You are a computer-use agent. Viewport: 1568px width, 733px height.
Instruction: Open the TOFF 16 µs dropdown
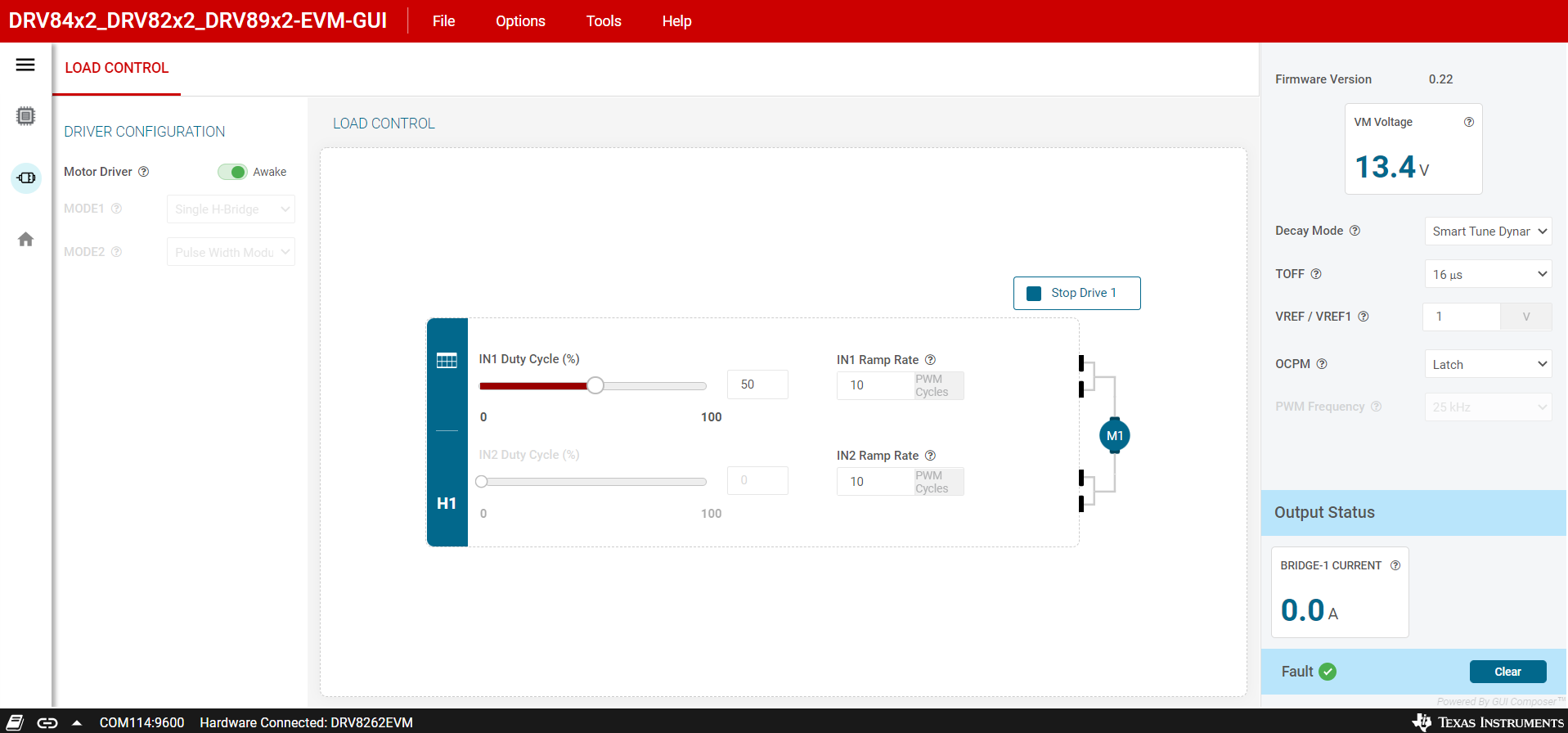pos(1488,274)
